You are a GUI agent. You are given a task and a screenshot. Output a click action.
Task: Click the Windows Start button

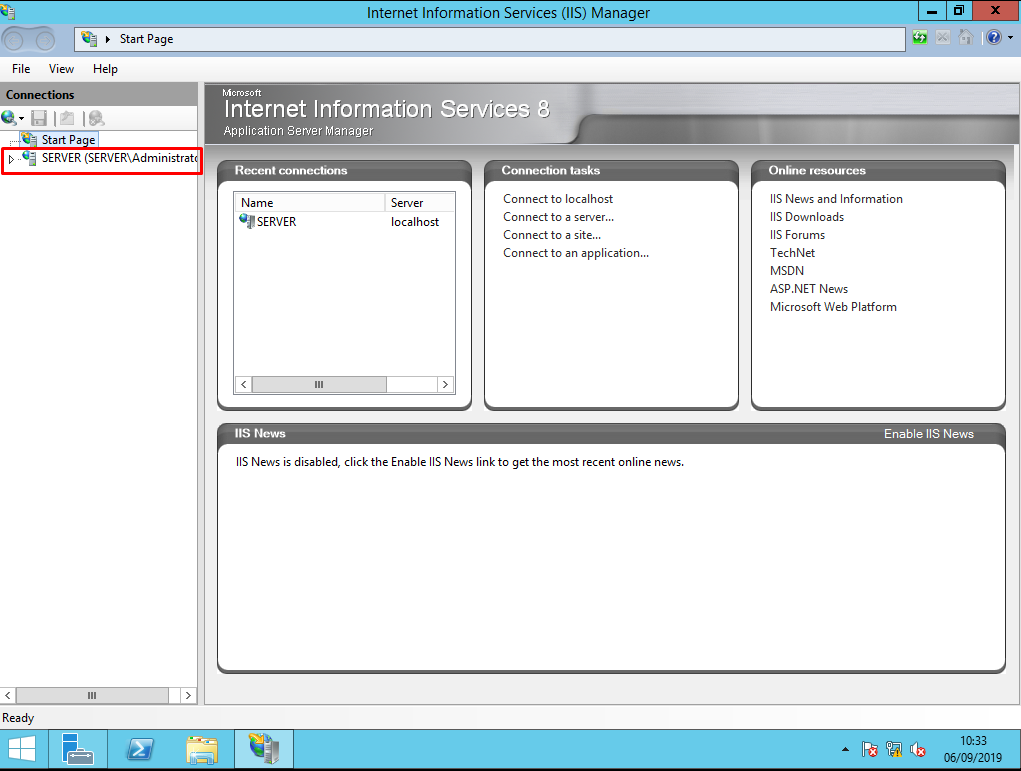pos(21,749)
